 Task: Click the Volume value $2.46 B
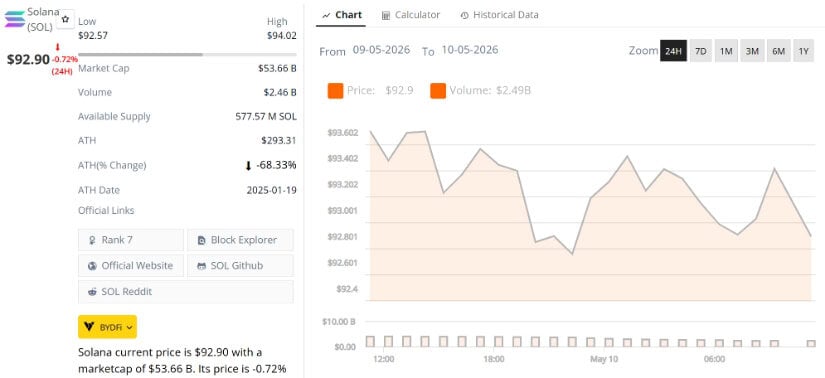click(280, 93)
